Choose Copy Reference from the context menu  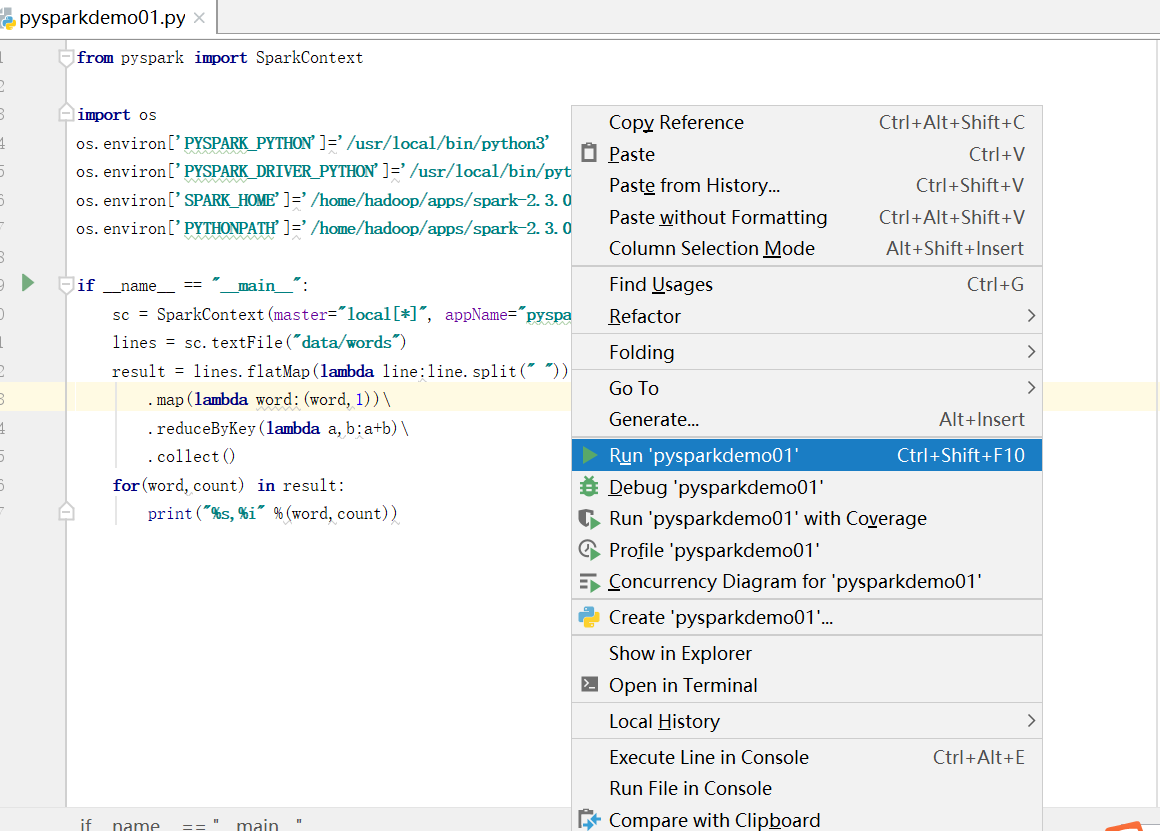click(x=807, y=122)
